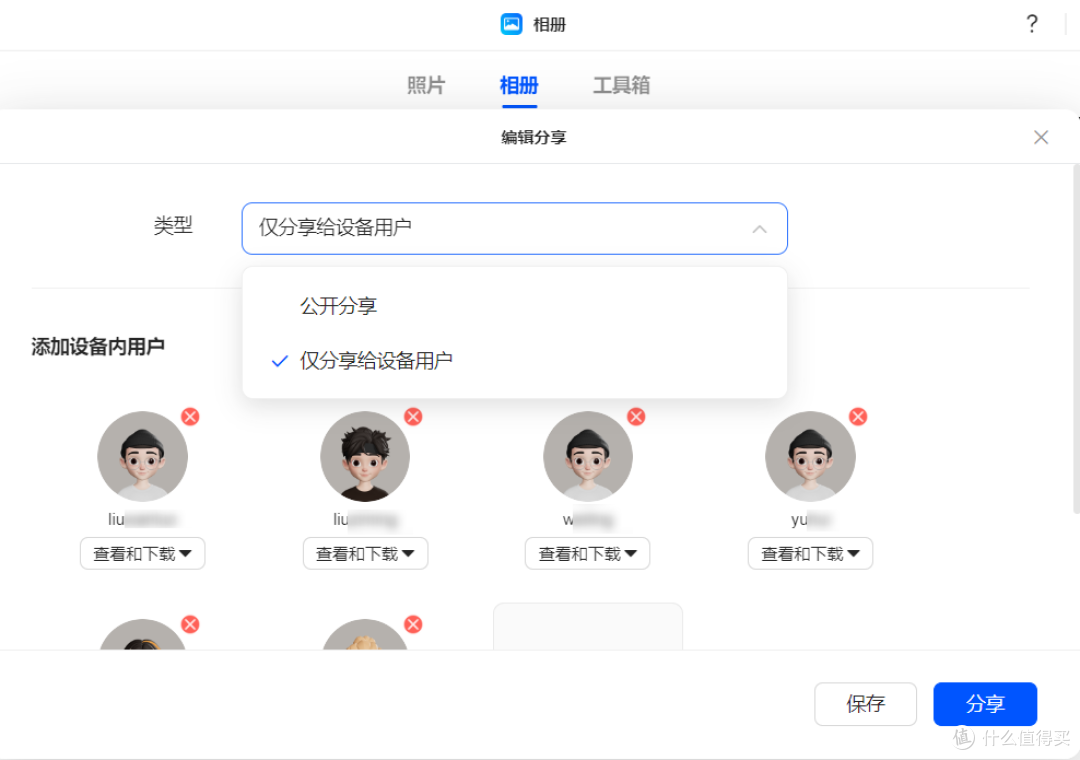1080x760 pixels.
Task: Collapse the 类型 combo box
Action: coord(515,228)
